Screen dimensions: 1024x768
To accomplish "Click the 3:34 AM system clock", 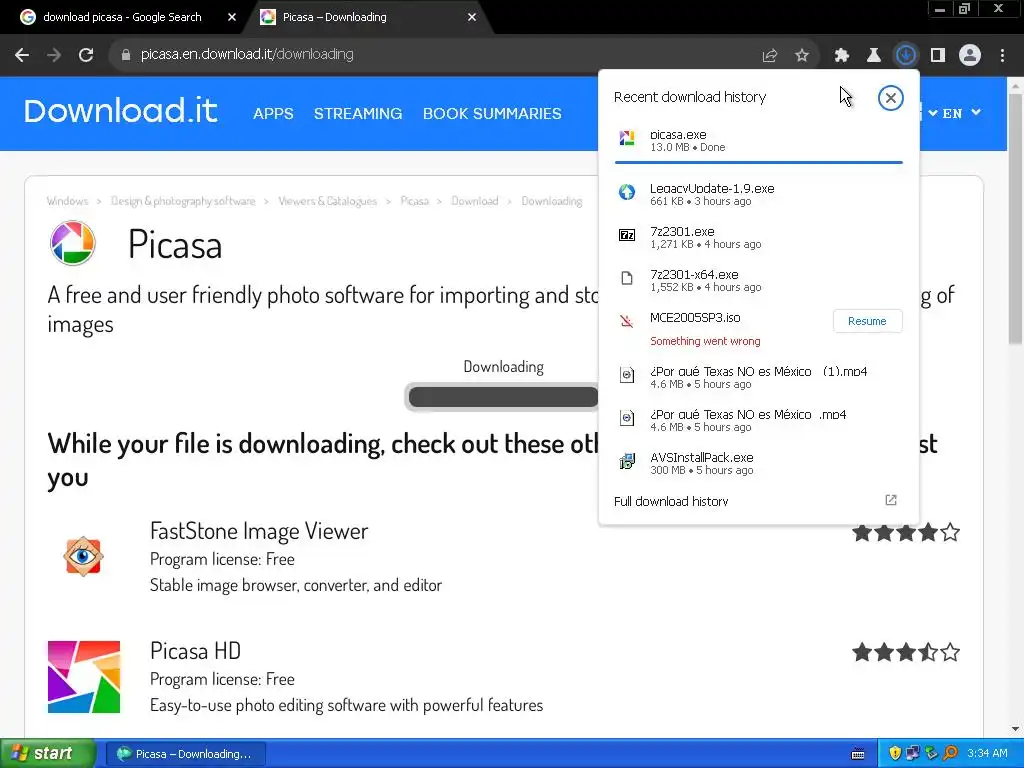I will [987, 754].
